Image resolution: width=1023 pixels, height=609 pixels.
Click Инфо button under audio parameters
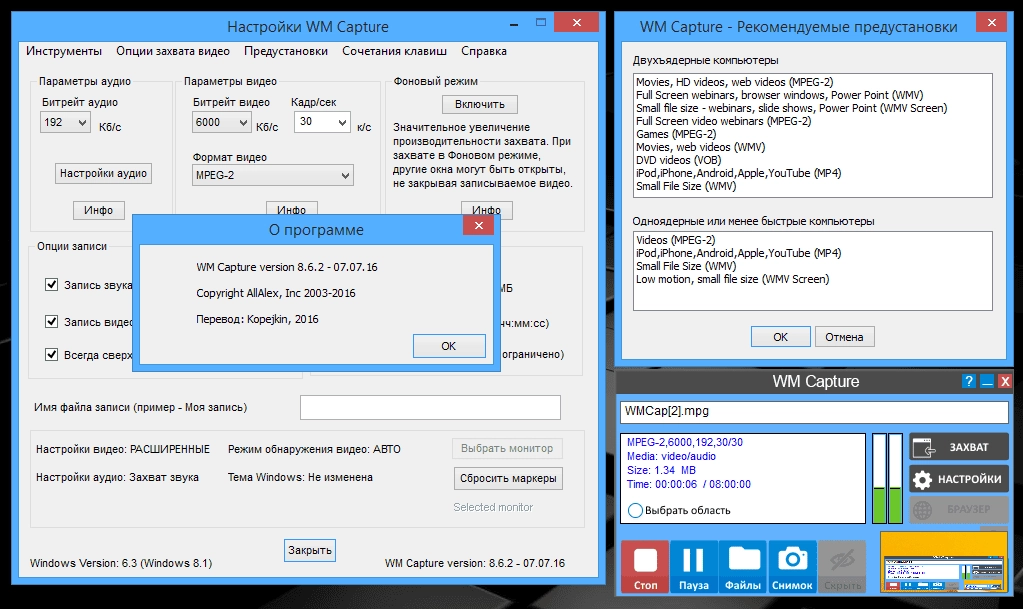[x=99, y=210]
